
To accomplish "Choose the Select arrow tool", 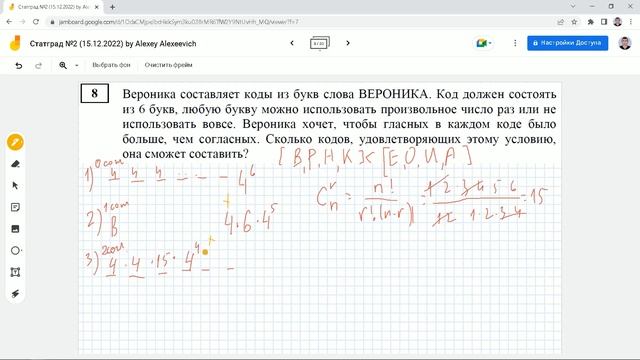I will click(15, 186).
